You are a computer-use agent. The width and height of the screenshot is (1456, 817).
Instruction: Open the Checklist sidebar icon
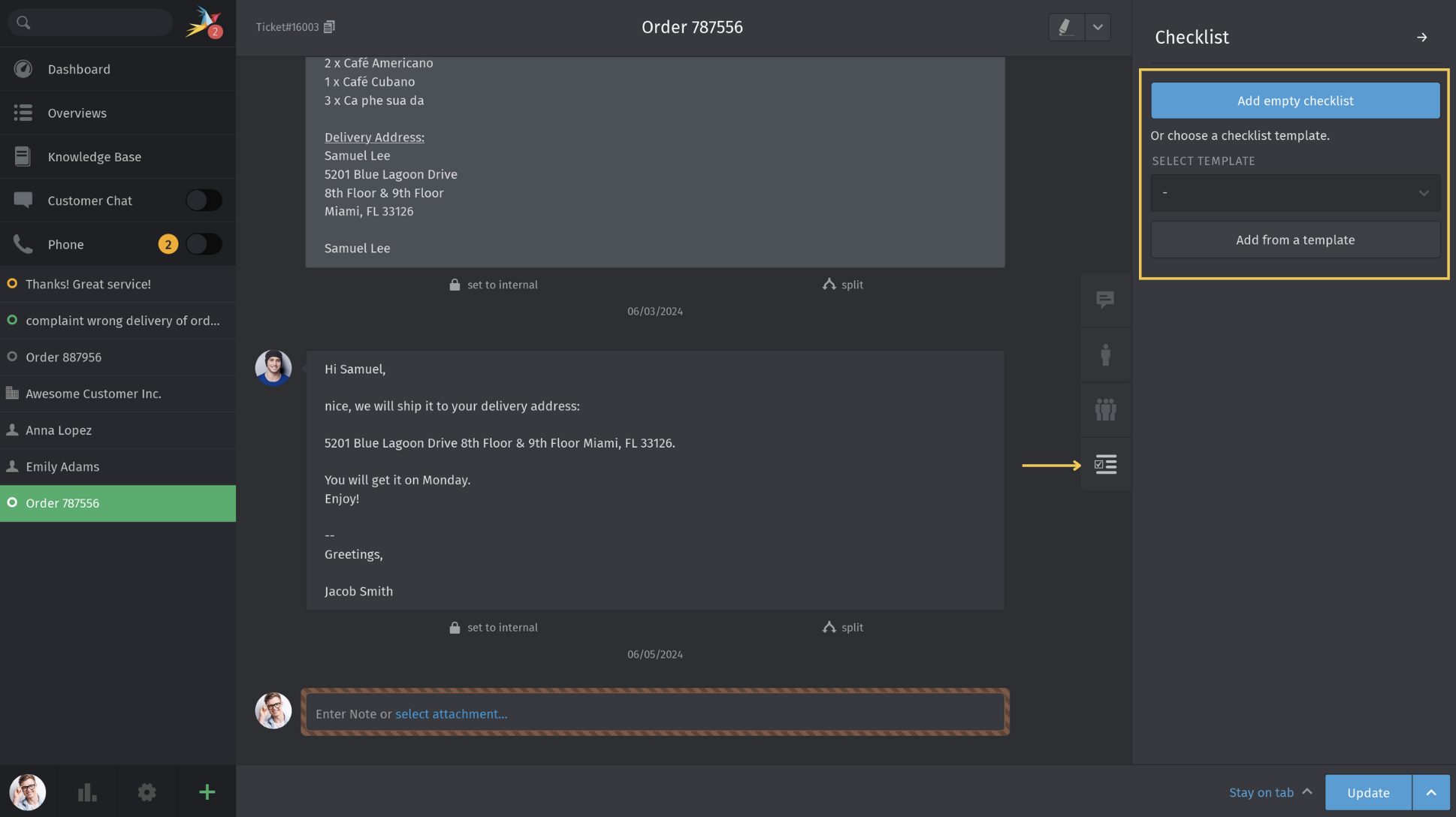point(1104,464)
